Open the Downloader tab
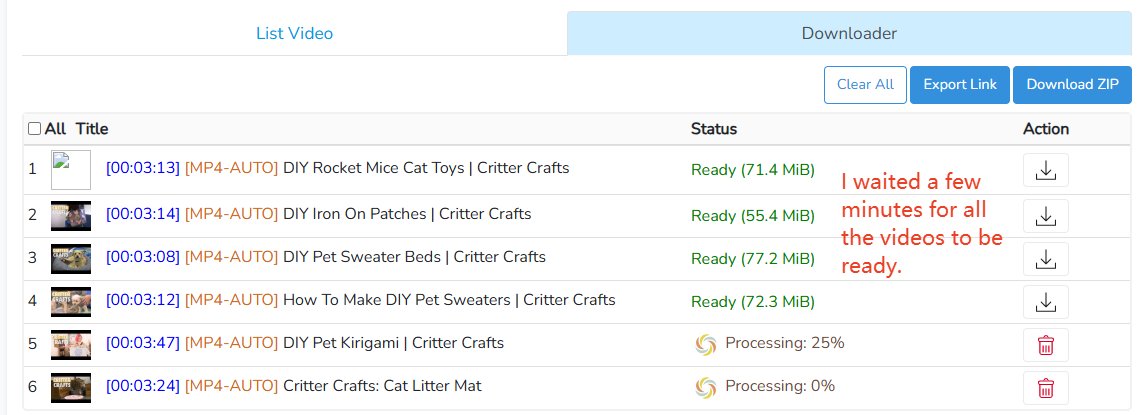 coord(849,34)
